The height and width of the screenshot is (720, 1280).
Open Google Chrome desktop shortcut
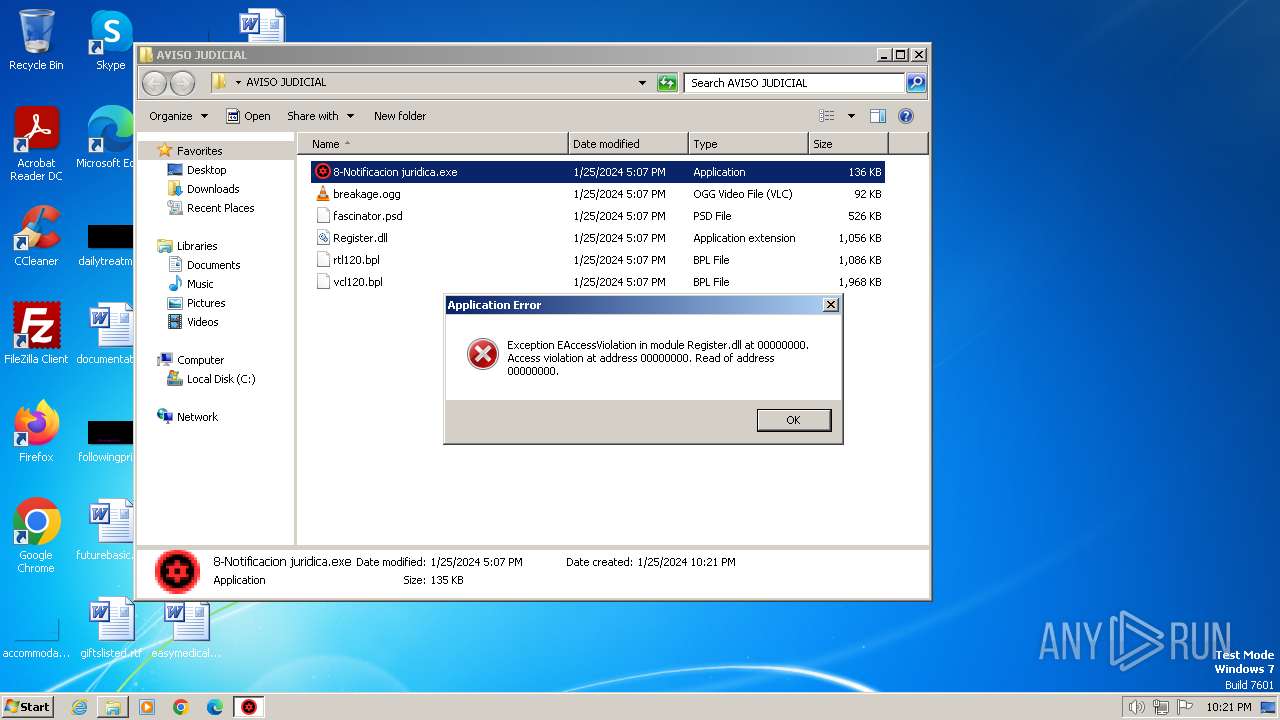36,536
